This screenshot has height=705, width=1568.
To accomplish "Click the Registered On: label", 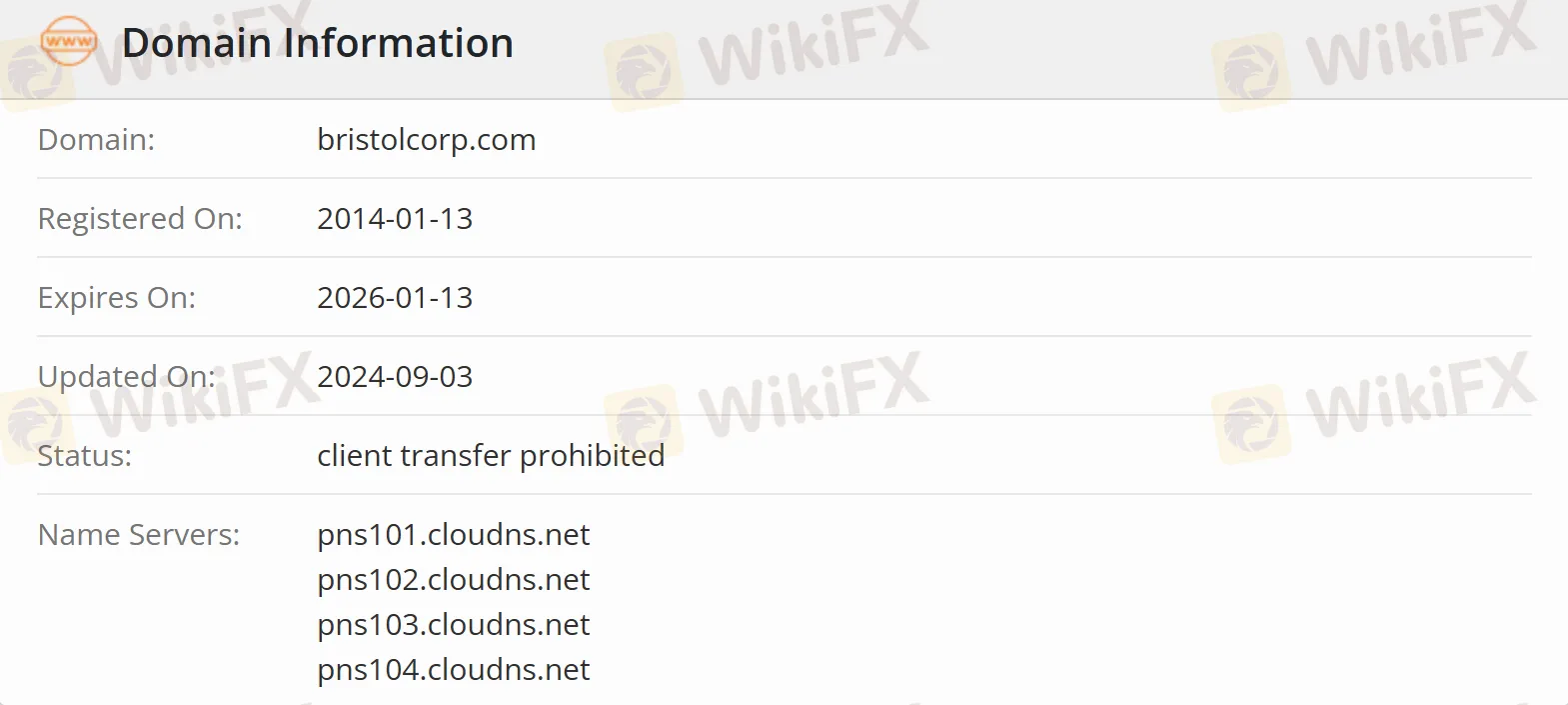I will (x=140, y=219).
